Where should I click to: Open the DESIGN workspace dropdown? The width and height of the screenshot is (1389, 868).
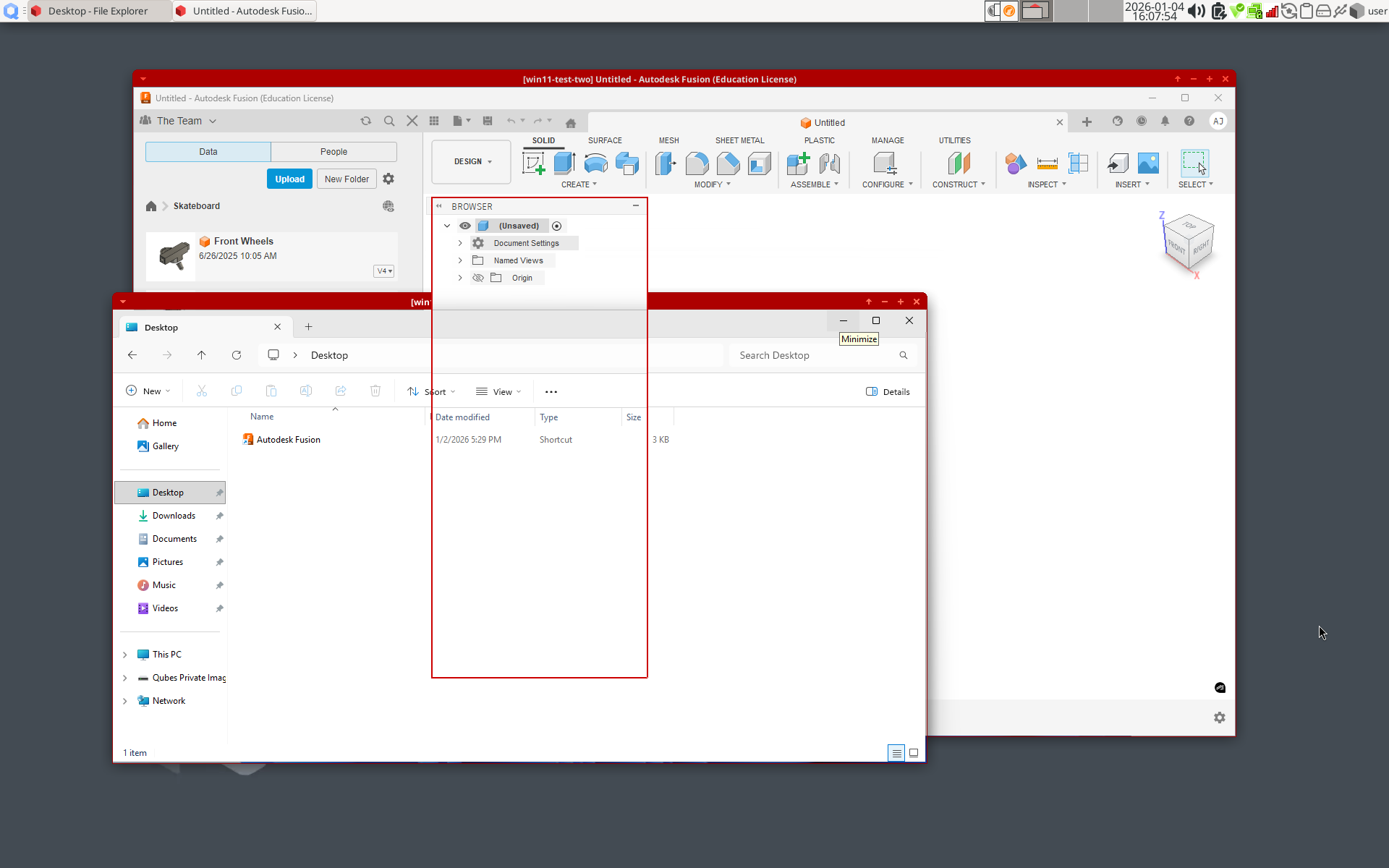pyautogui.click(x=472, y=161)
